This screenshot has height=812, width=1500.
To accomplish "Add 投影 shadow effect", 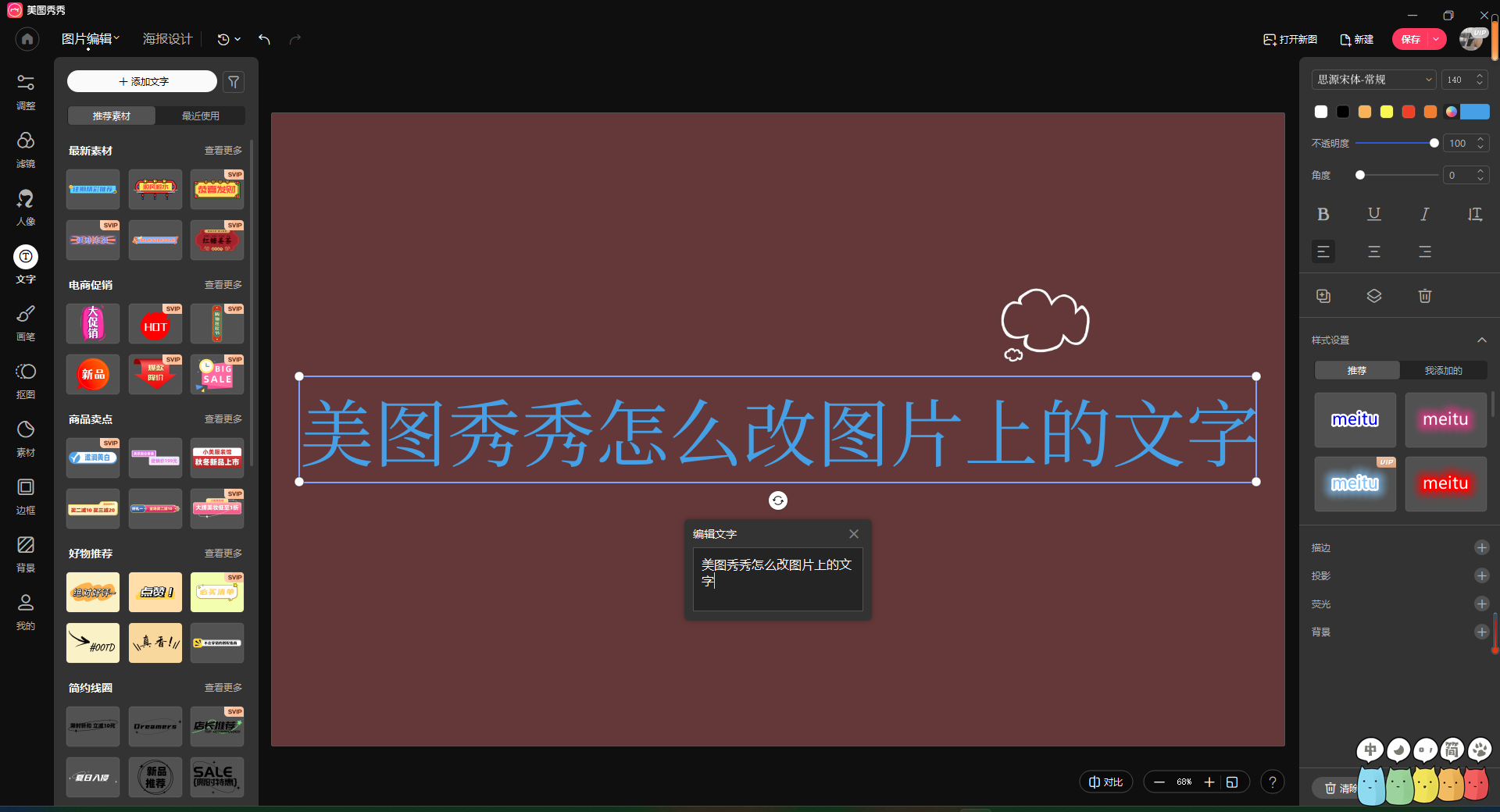I will (1482, 575).
